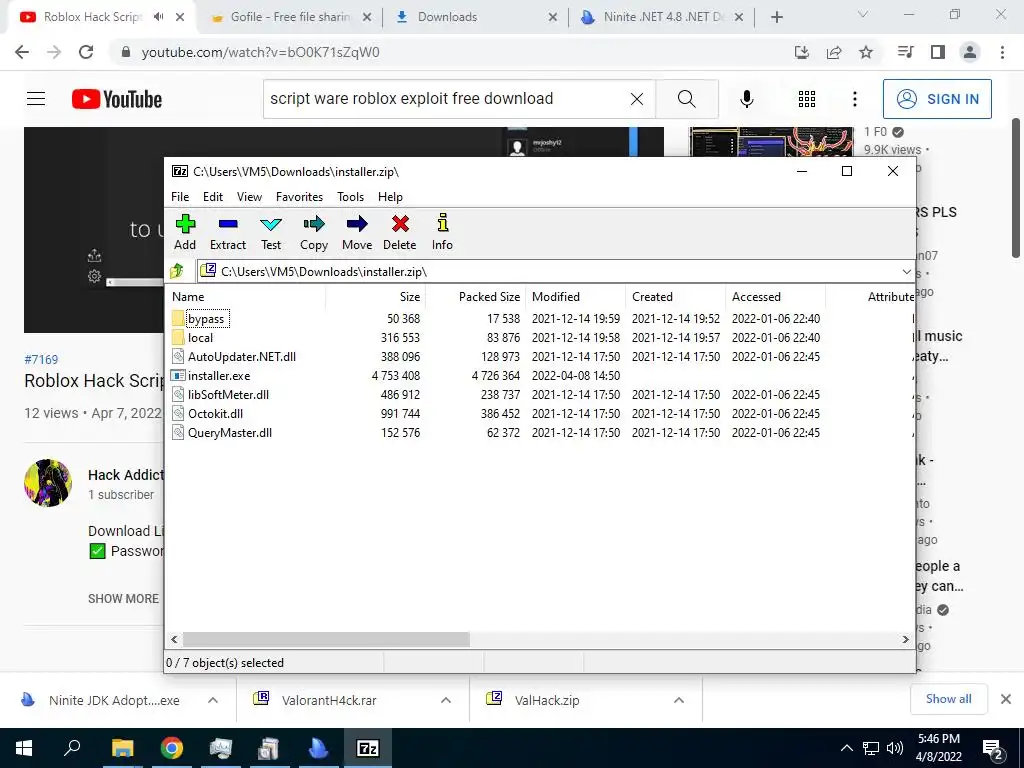This screenshot has height=768, width=1024.
Task: Click SIGN IN on YouTube
Action: [937, 99]
